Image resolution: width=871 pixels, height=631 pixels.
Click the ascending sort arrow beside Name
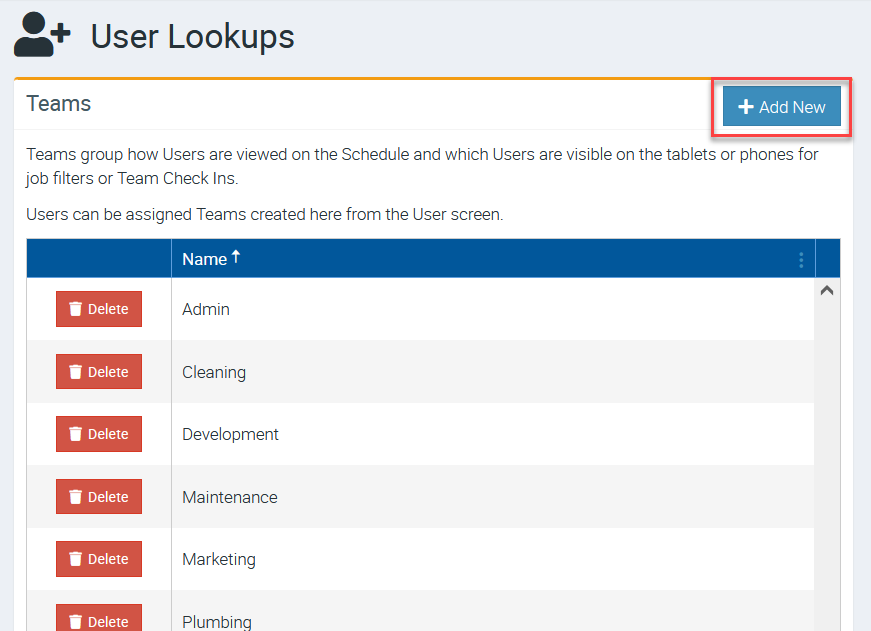pos(237,257)
